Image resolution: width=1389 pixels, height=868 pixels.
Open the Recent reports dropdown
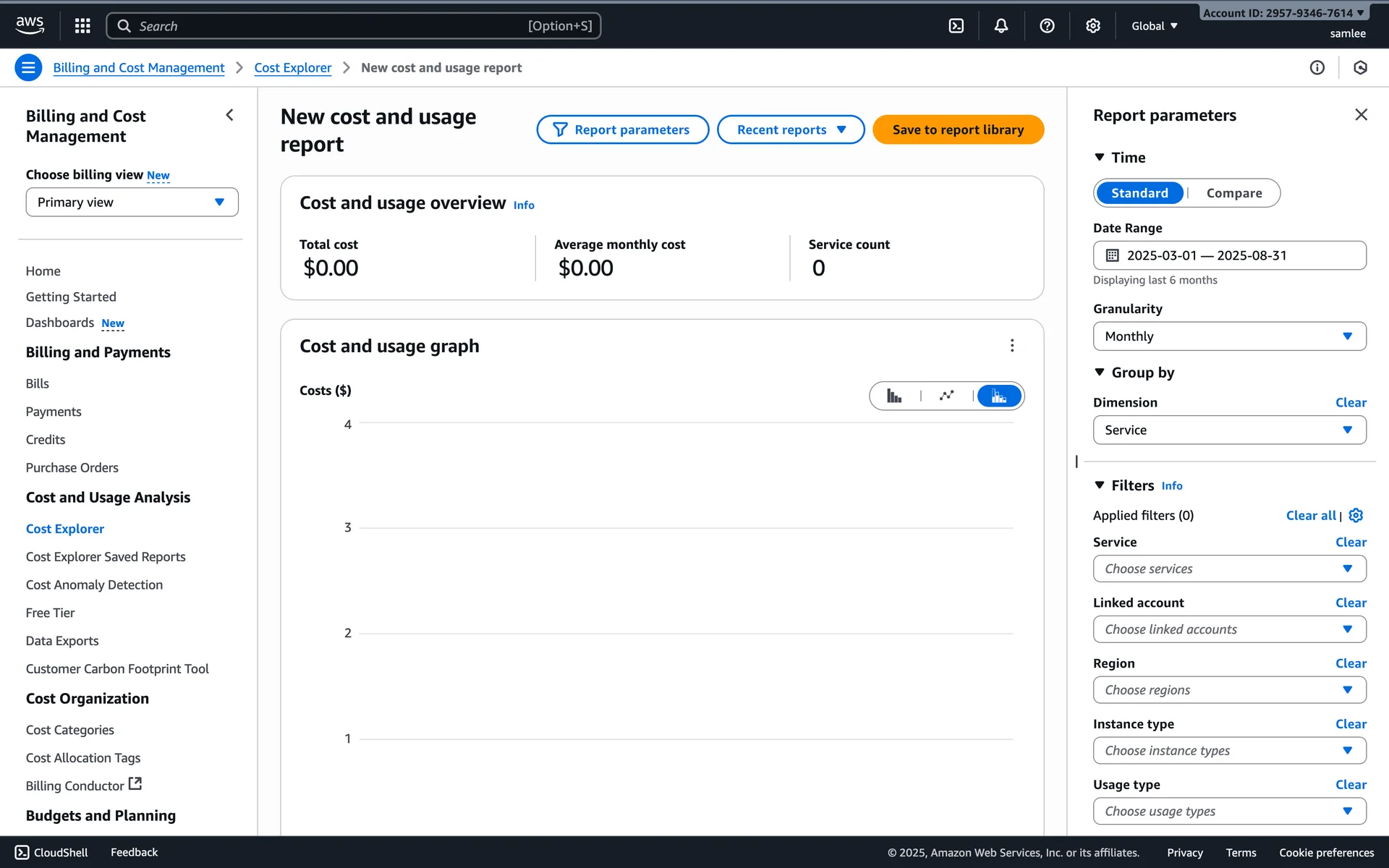coord(791,130)
